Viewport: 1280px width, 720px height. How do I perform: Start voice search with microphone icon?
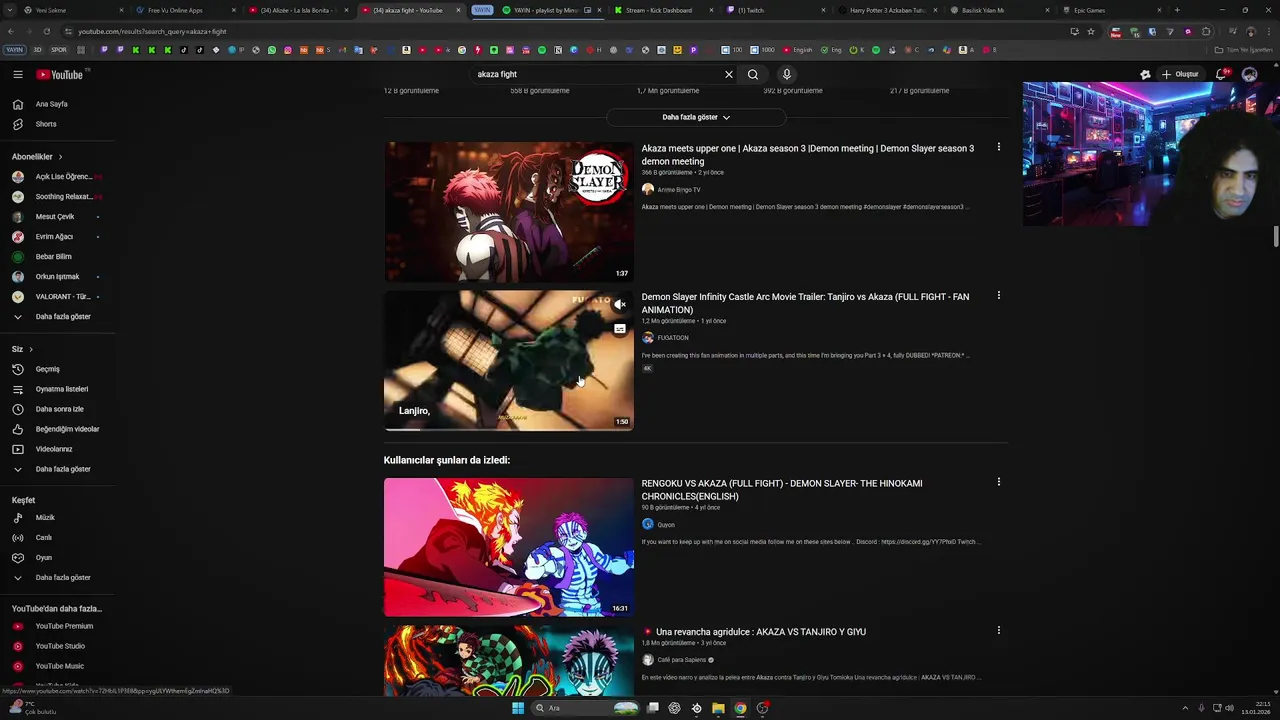click(787, 74)
